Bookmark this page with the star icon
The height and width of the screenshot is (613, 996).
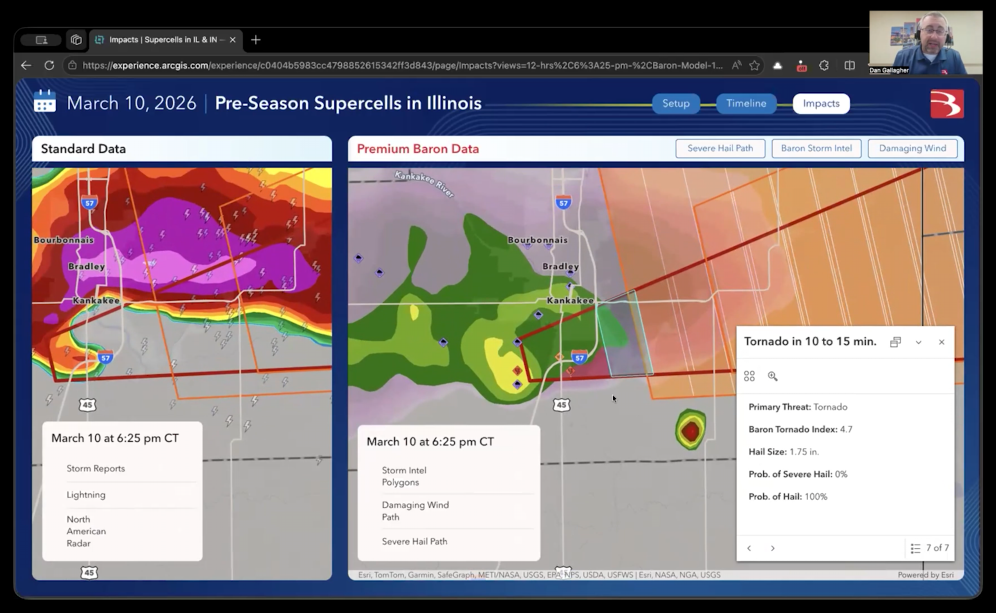[x=754, y=66]
